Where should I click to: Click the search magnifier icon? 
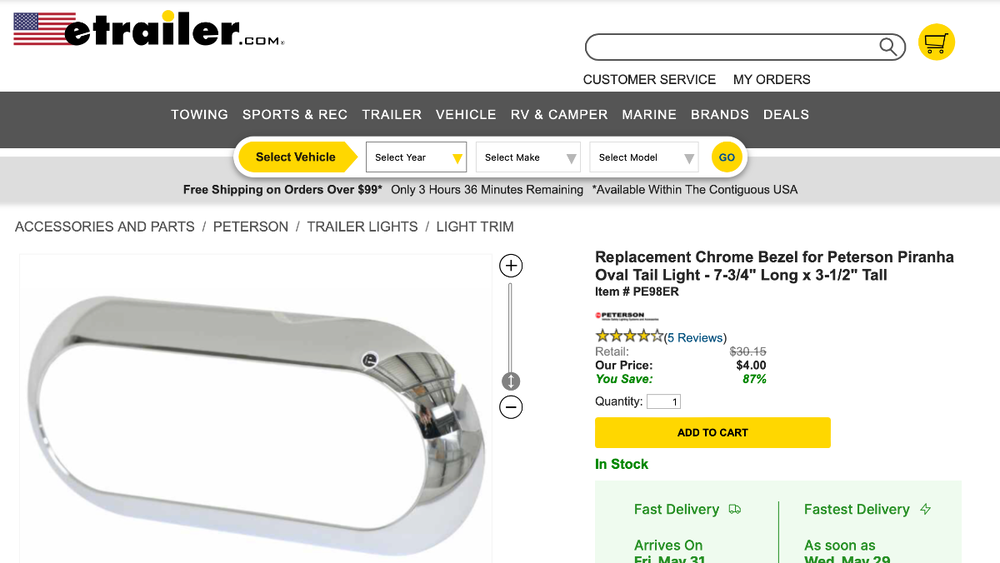click(888, 46)
